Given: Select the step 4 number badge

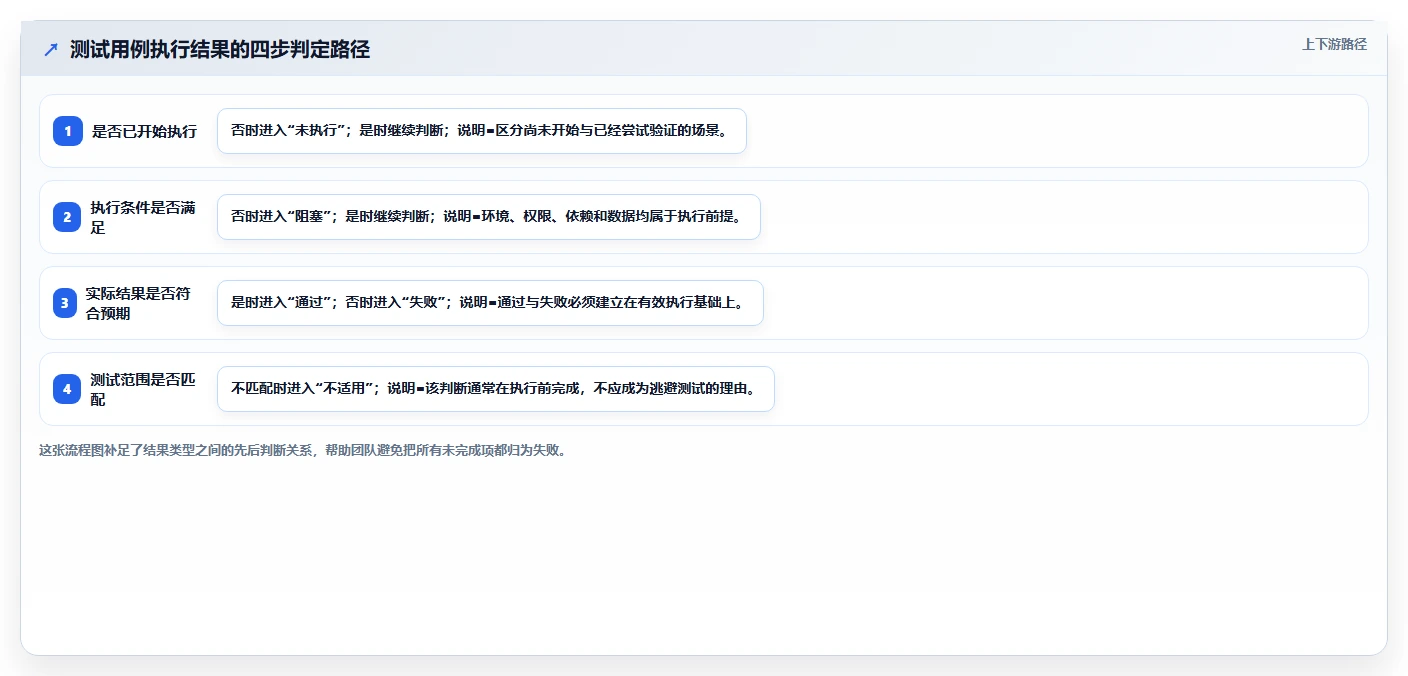Looking at the screenshot, I should 68,389.
